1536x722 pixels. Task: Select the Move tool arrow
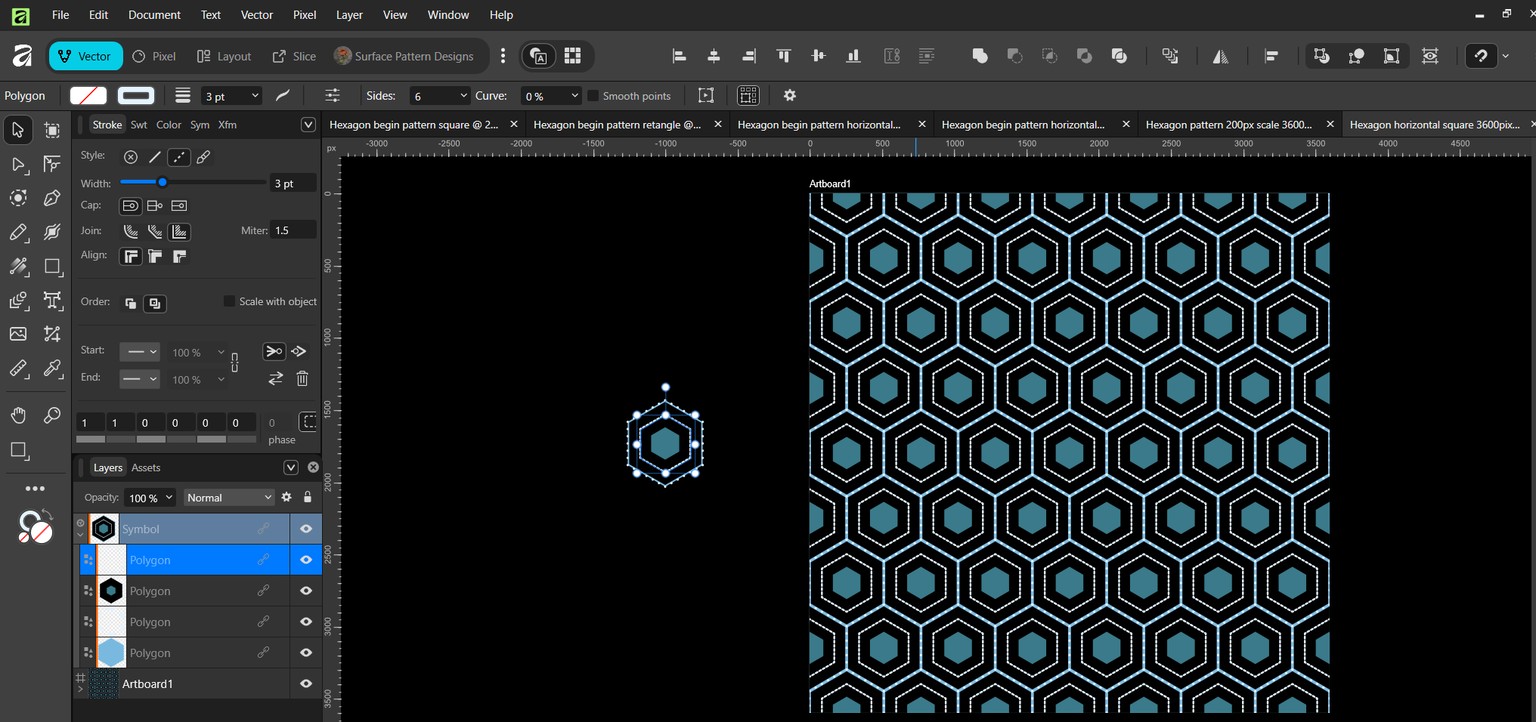[18, 130]
